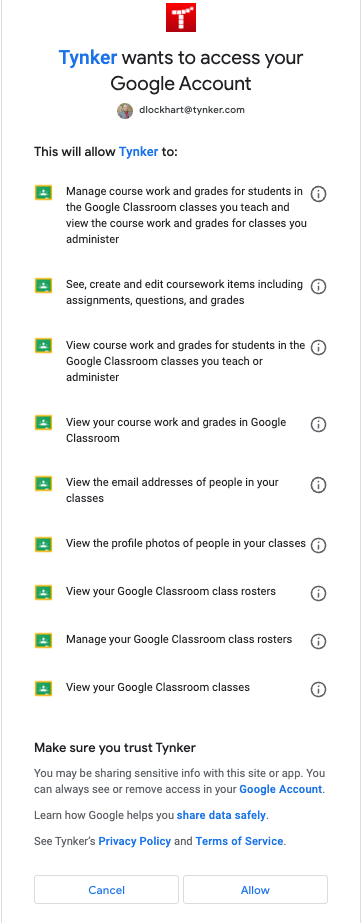Viewport: 362px width, 923px height.
Task: Open info icon beside View email addresses permission
Action: coord(318,484)
